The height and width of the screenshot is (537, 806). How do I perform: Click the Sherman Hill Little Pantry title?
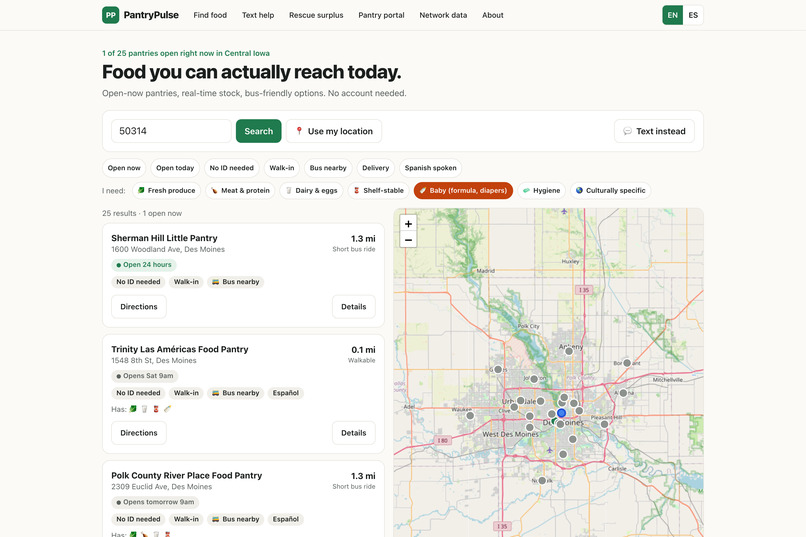point(164,238)
